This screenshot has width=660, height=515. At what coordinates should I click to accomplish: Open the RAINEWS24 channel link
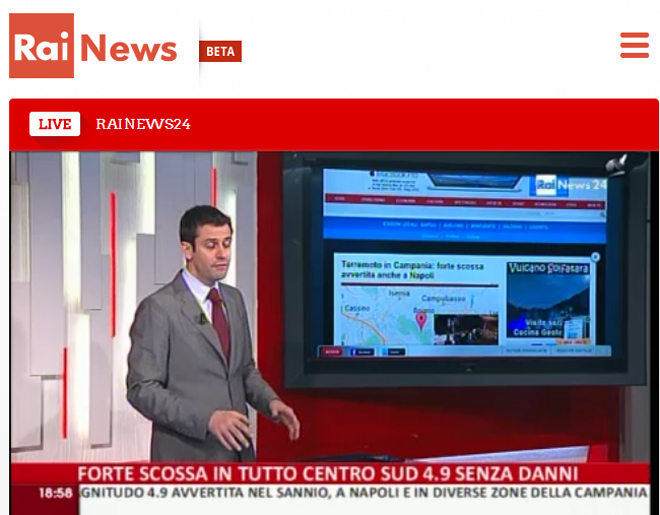tap(143, 124)
